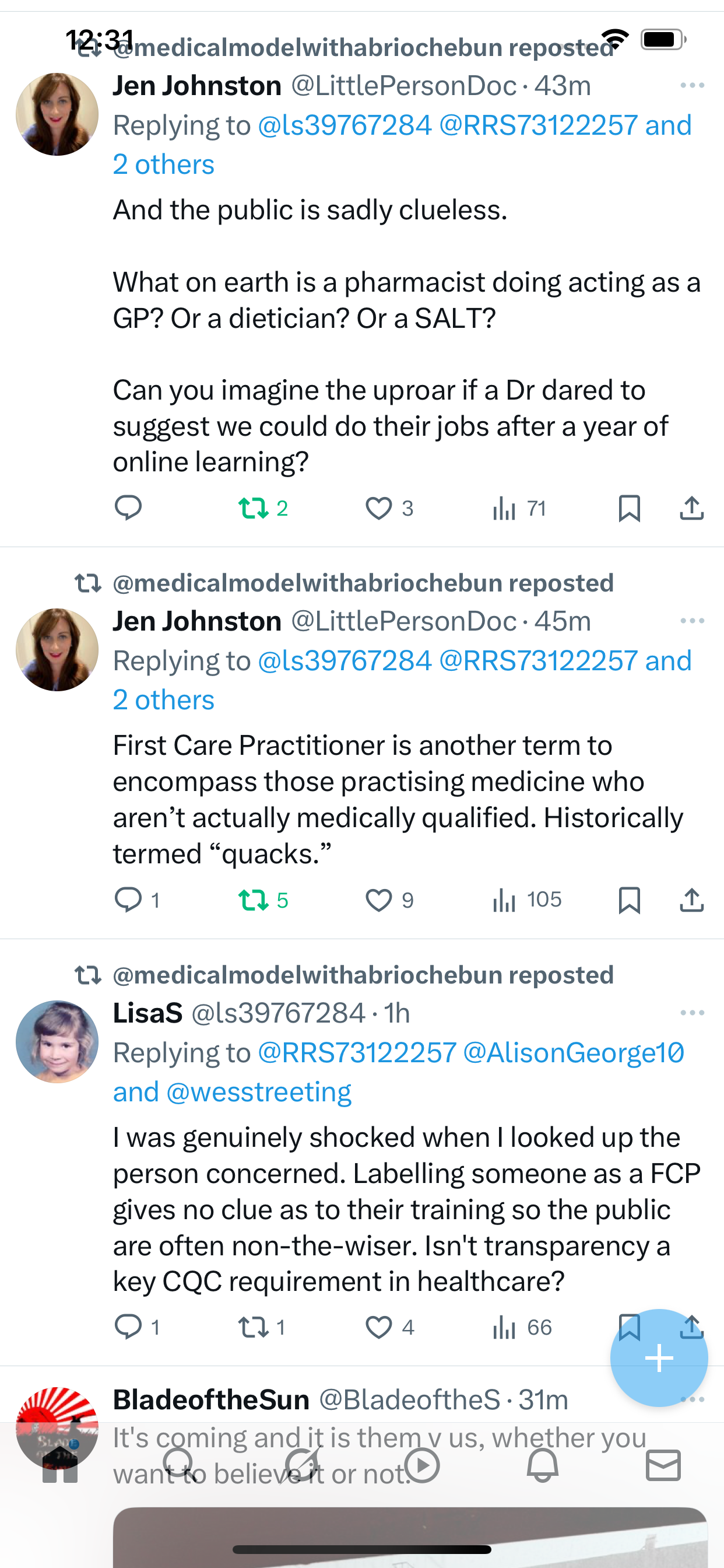The height and width of the screenshot is (1568, 724).
Task: Bookmark the "First Care Practitioner" tweet
Action: pos(629,900)
